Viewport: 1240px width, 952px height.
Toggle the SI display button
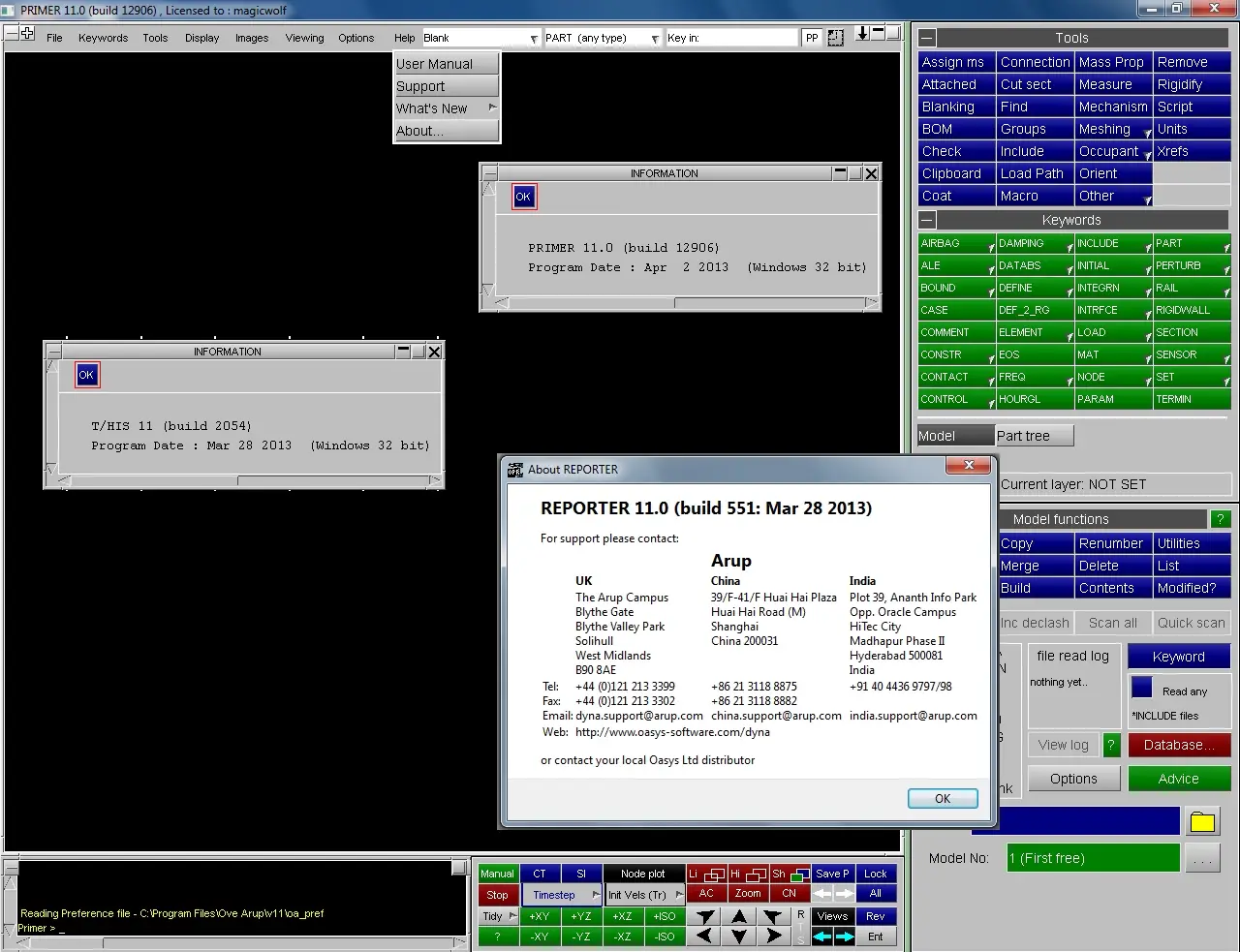point(581,874)
